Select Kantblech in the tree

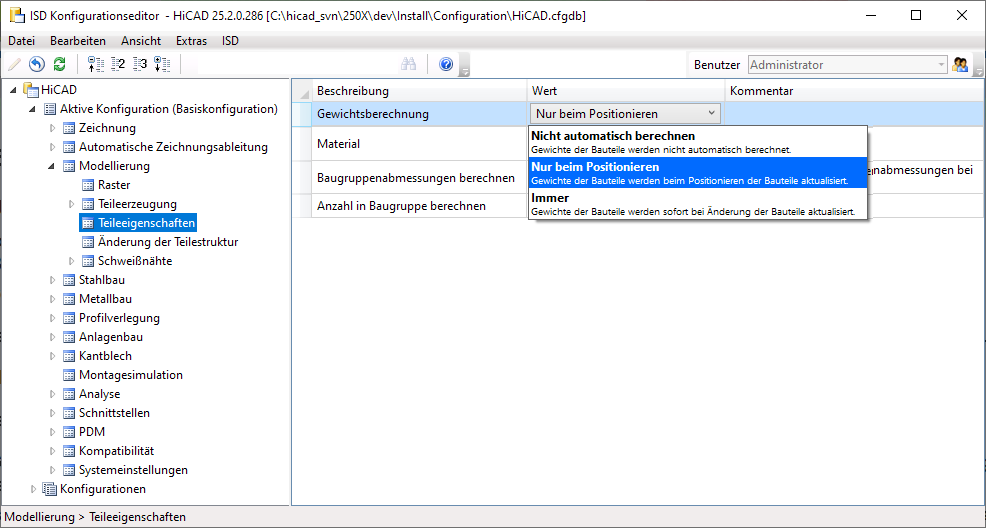105,356
